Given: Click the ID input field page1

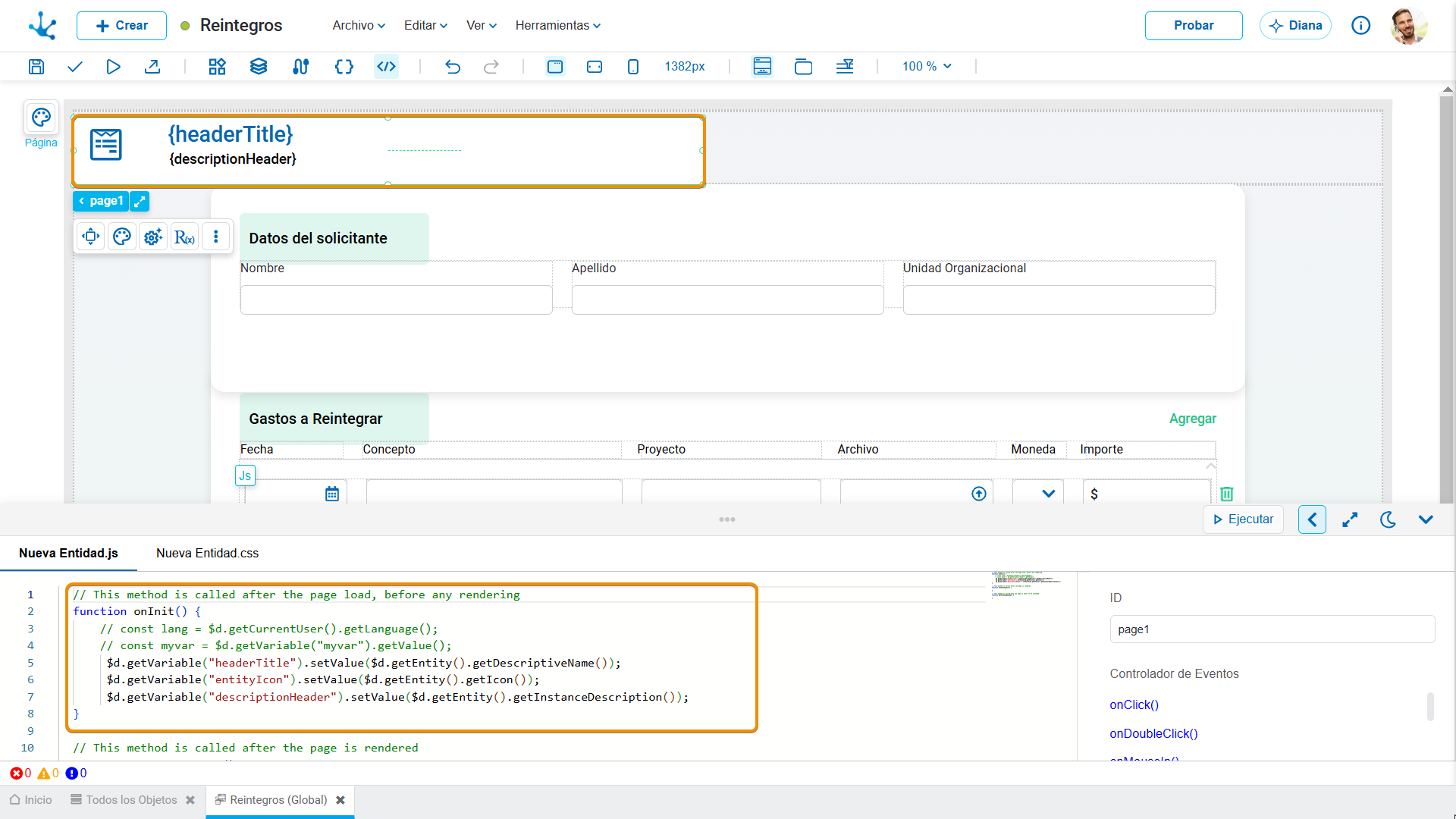Looking at the screenshot, I should [1272, 629].
